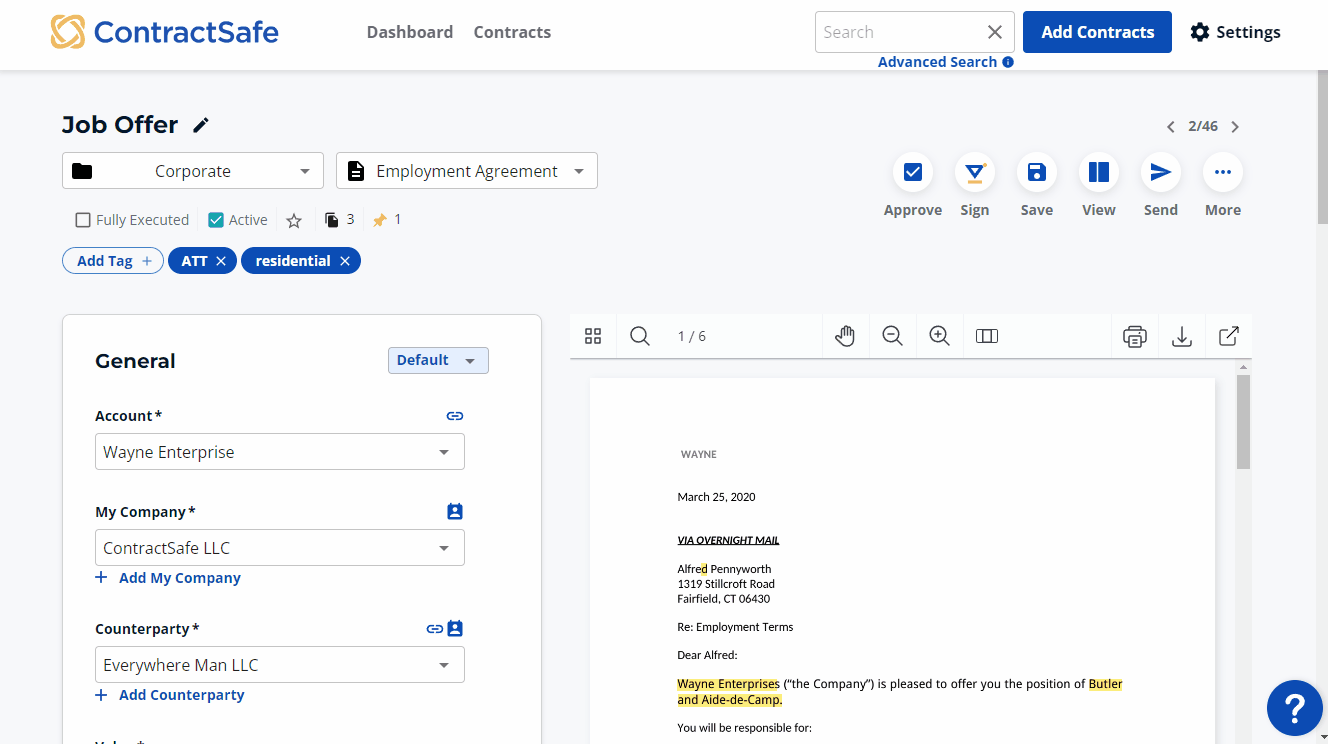Toggle the favorite star
This screenshot has height=744, width=1328.
[294, 220]
